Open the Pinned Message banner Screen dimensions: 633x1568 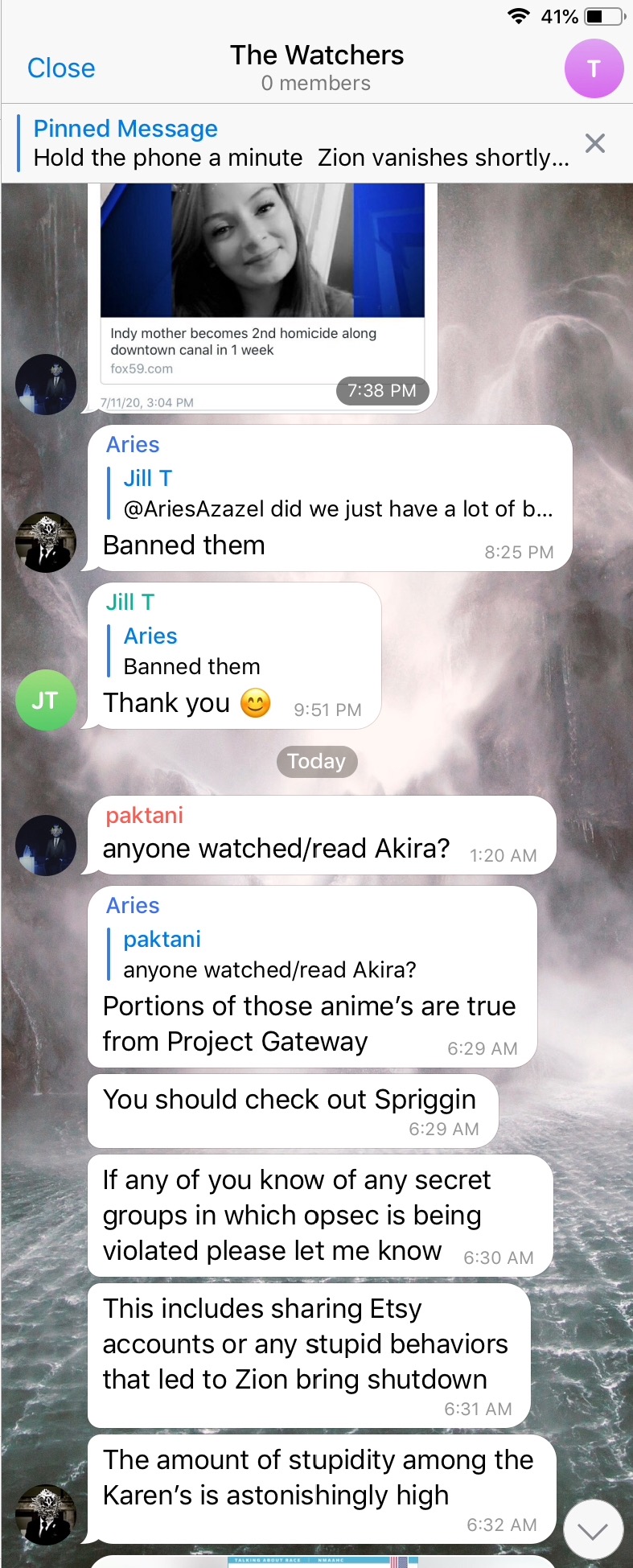pyautogui.click(x=302, y=143)
